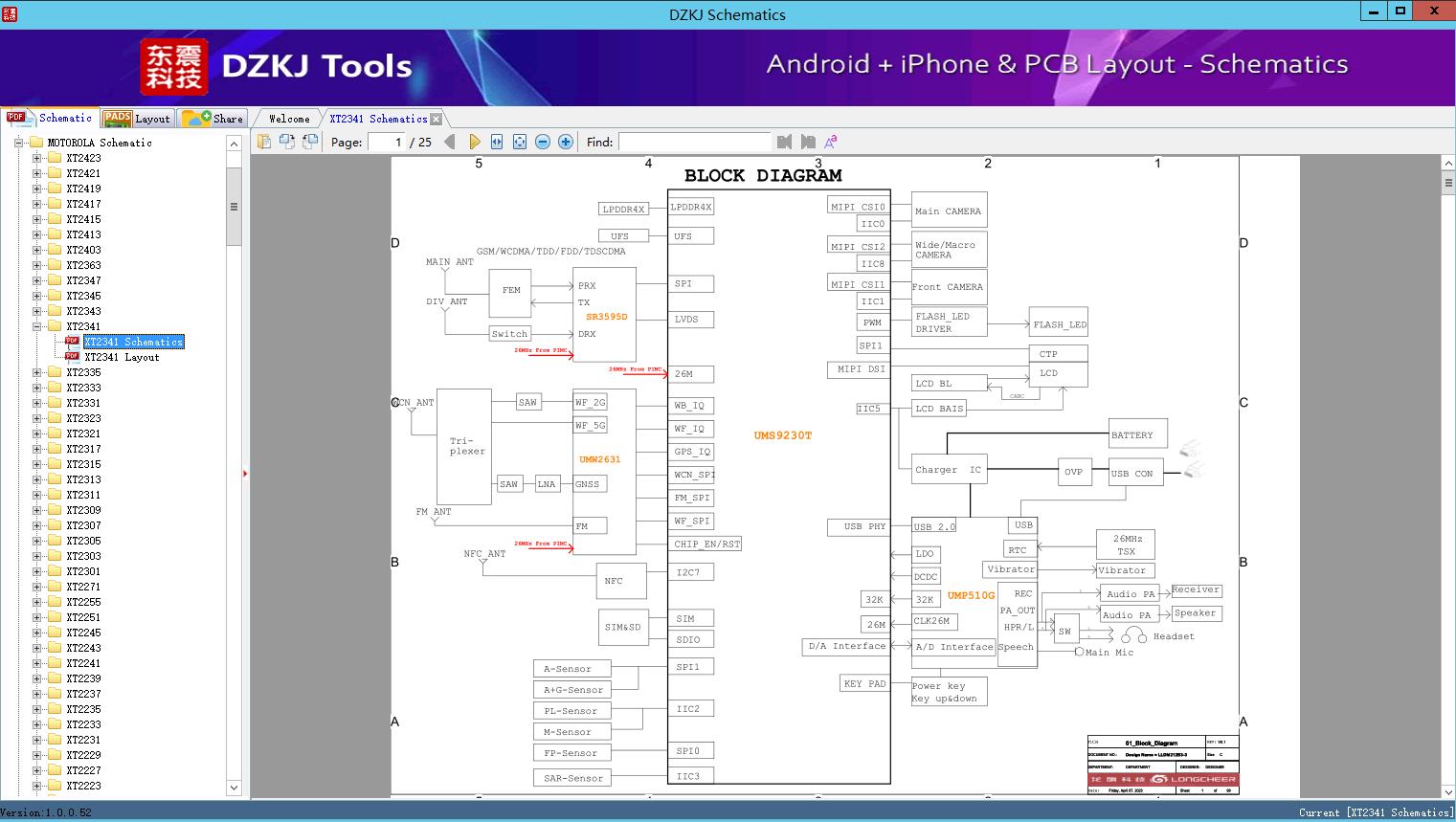Viewport: 1456px width, 822px height.
Task: Select the XT2255 folder item
Action: click(83, 602)
